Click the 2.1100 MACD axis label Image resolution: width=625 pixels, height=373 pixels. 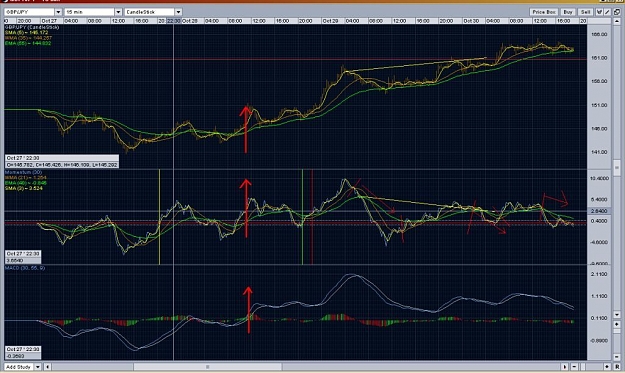pos(599,274)
